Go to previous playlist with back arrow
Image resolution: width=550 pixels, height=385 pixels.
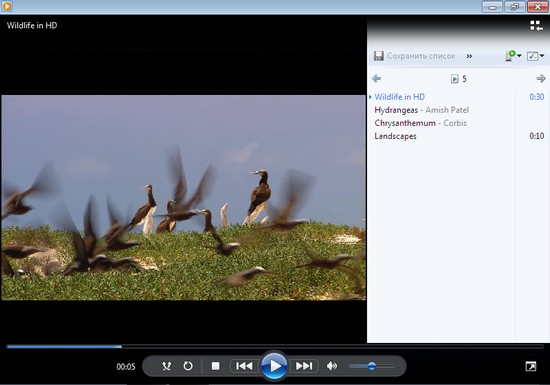[376, 78]
